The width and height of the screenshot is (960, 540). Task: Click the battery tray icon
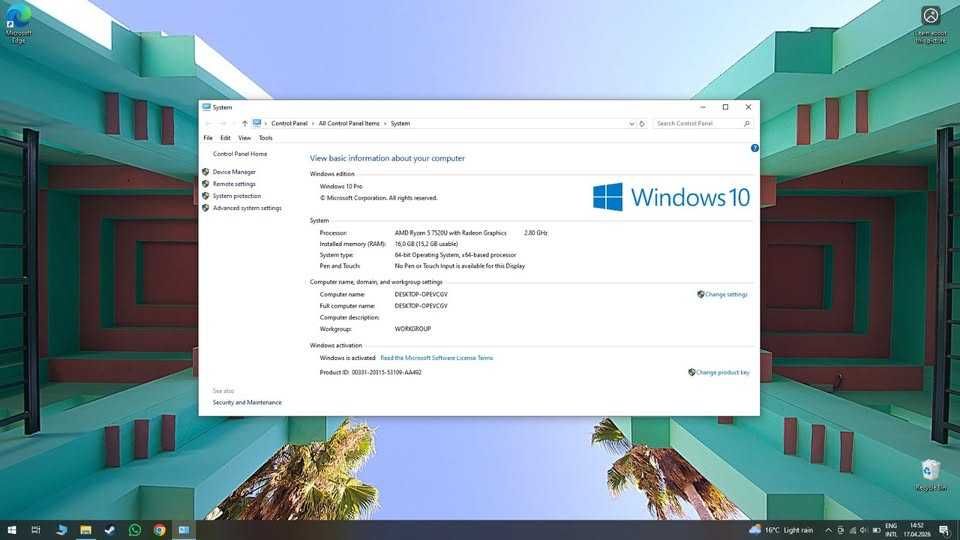(876, 530)
